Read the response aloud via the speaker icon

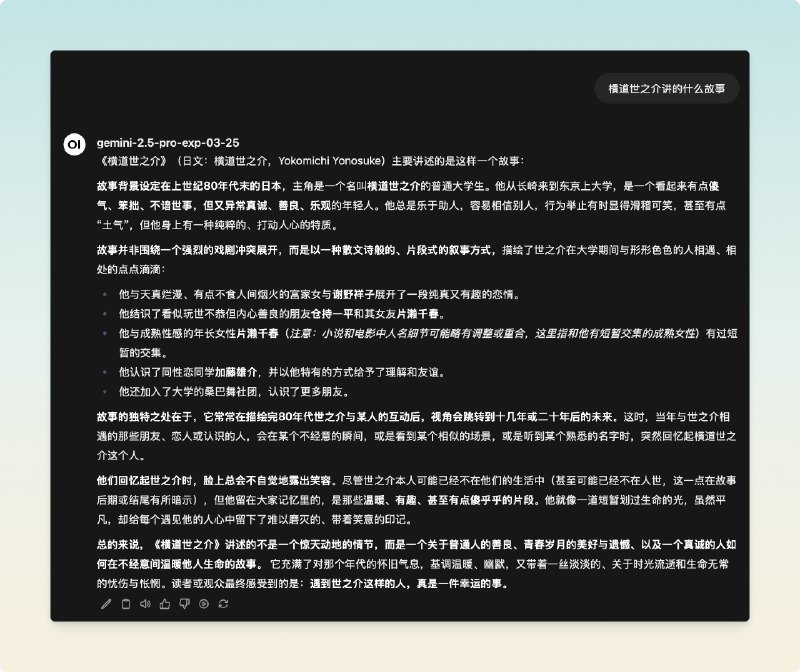tap(145, 604)
